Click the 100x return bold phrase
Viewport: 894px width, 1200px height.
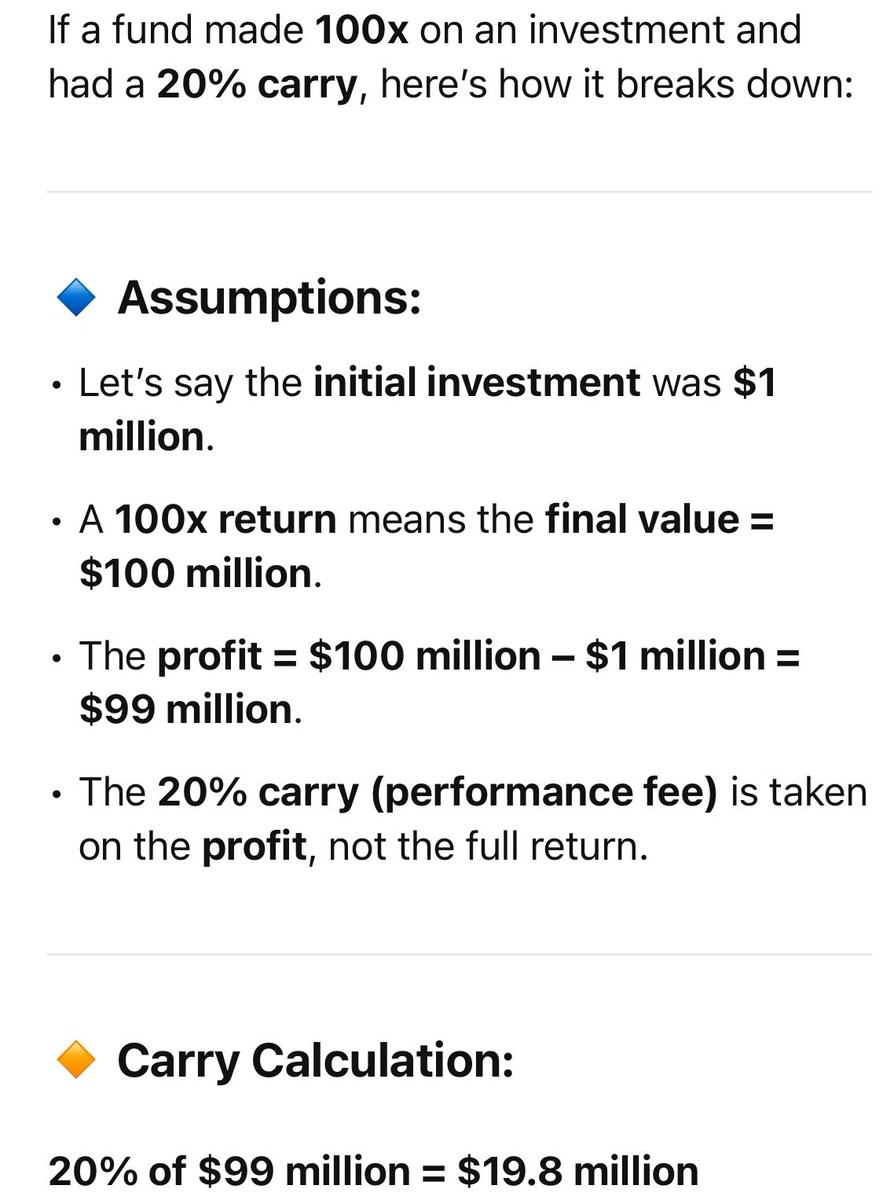(226, 520)
